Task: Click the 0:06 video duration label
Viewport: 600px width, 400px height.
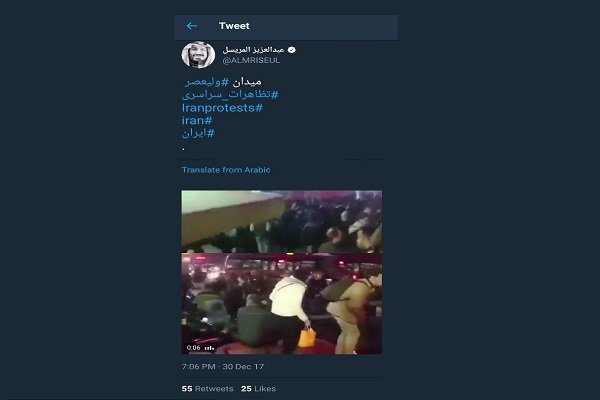Action: [194, 348]
